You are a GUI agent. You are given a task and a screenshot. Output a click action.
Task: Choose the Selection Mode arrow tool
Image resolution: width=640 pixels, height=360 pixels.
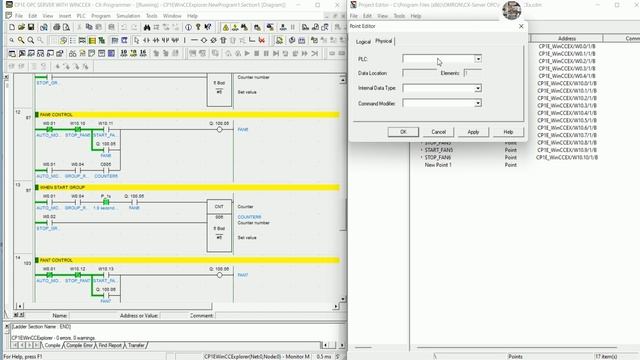(x=136, y=40)
